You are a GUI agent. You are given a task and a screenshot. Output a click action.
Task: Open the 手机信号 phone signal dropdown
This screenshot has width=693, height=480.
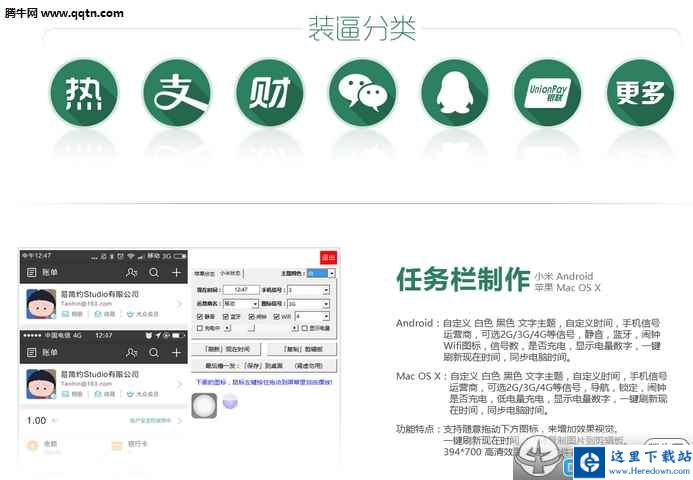tap(308, 290)
